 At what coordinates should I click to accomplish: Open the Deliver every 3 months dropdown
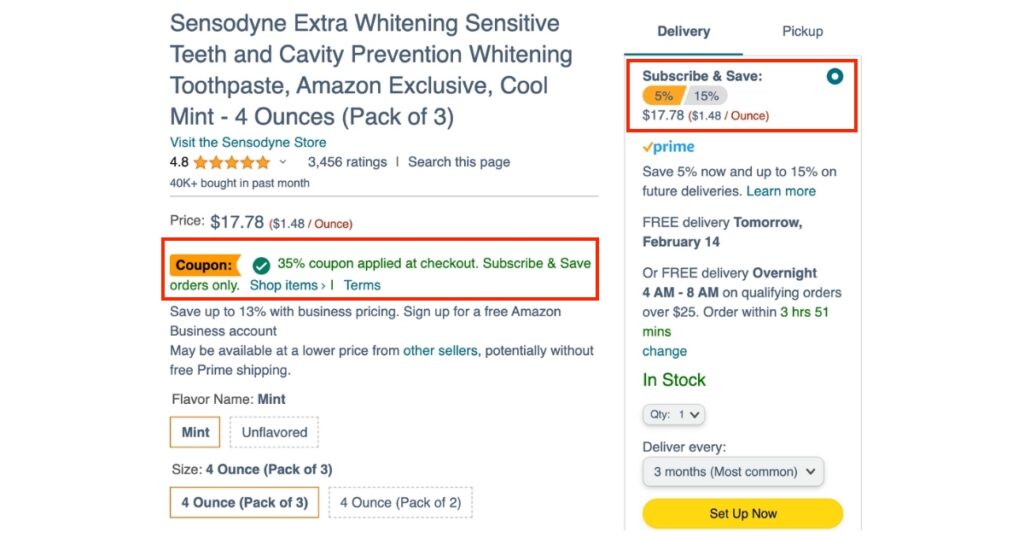click(x=733, y=471)
